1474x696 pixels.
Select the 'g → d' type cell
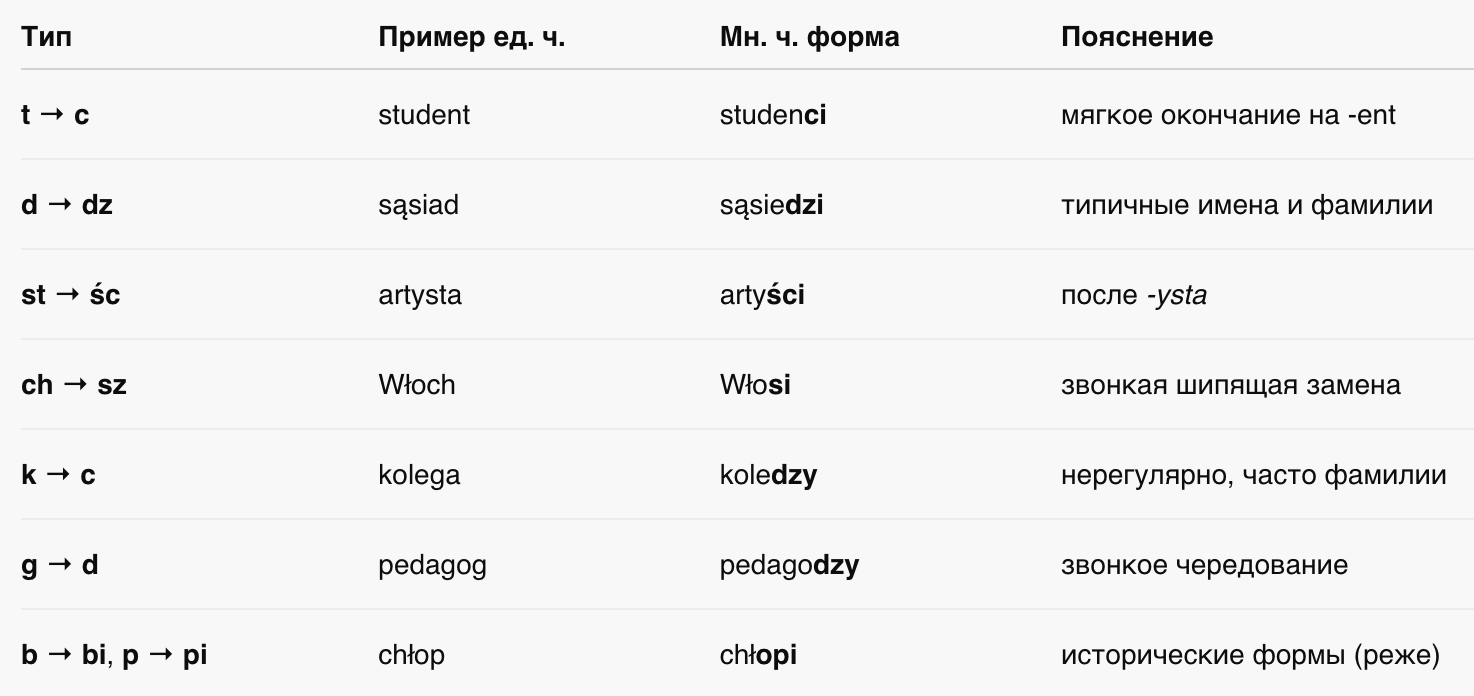[59, 566]
